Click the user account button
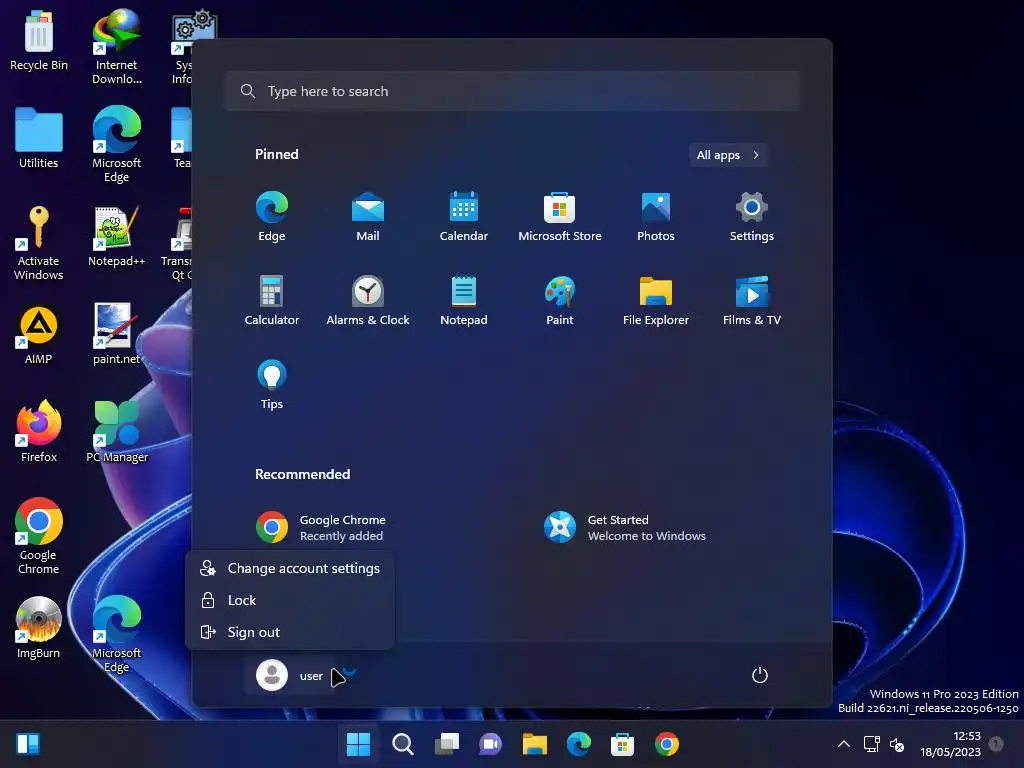Image resolution: width=1024 pixels, height=768 pixels. (291, 676)
